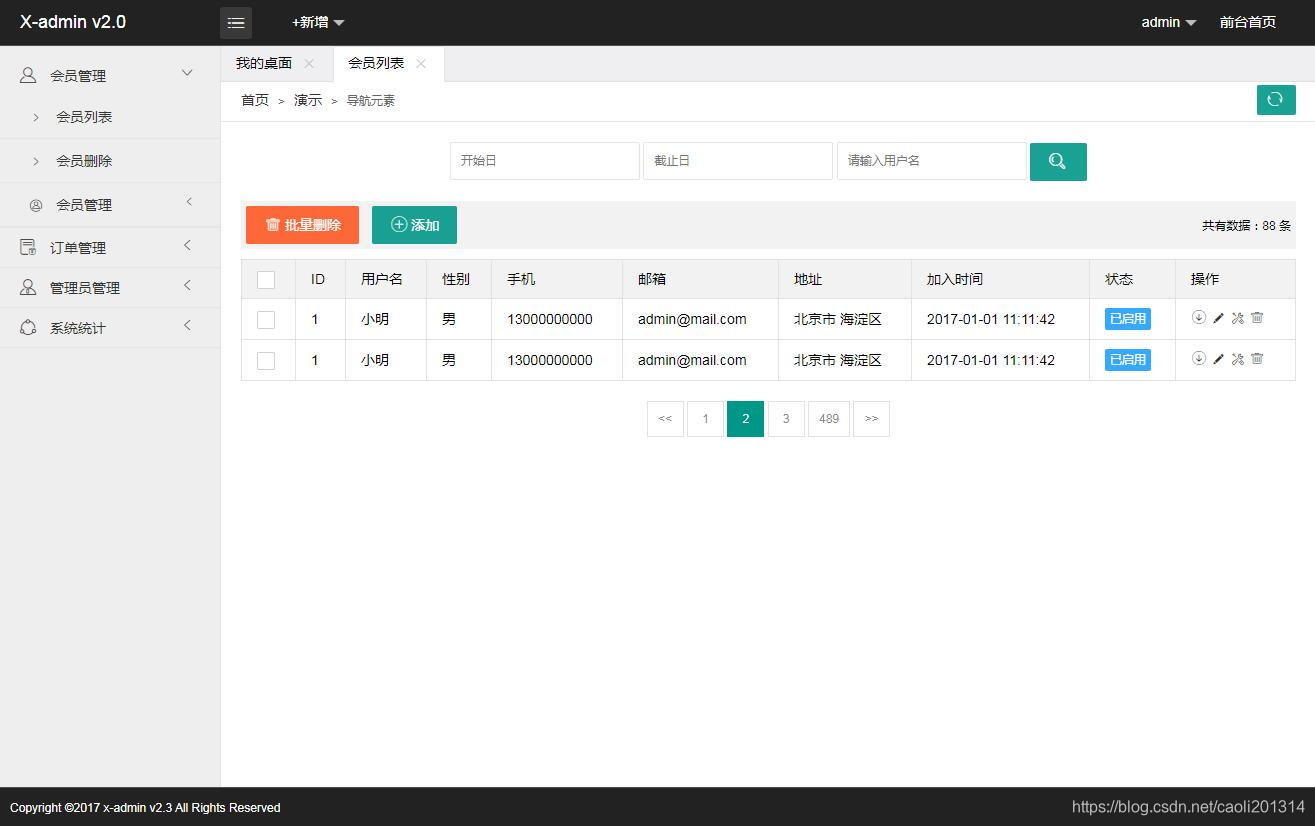
Task: Tick the checkbox of the first table row
Action: 266,319
